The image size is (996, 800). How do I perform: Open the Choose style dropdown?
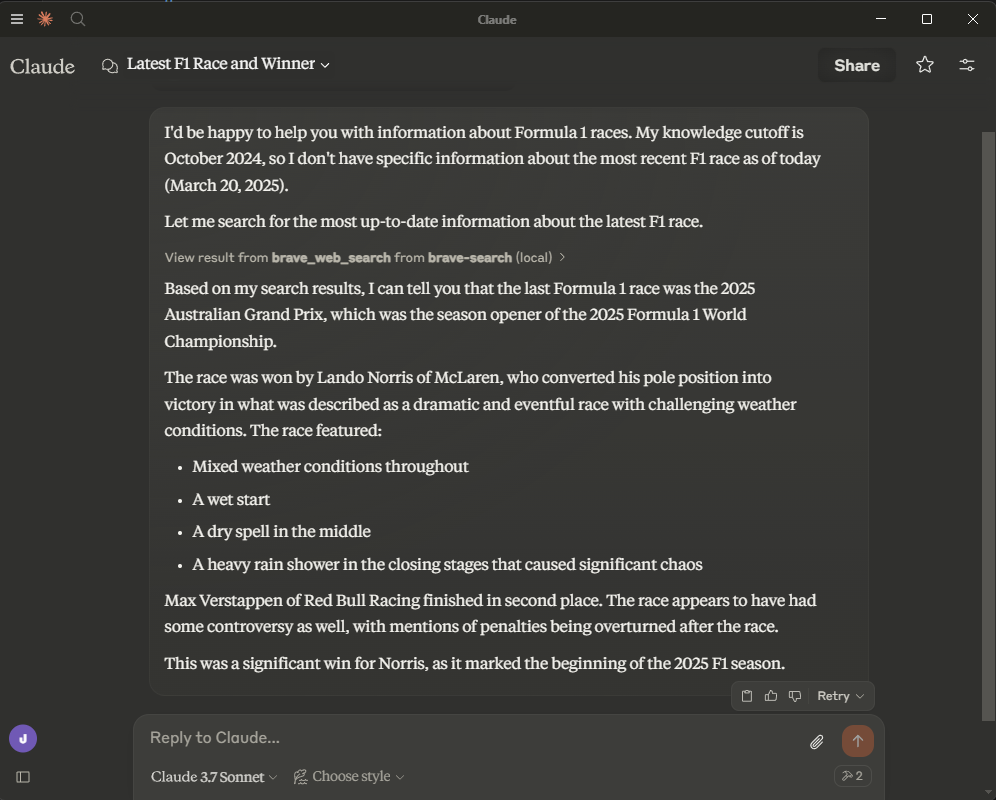(349, 776)
